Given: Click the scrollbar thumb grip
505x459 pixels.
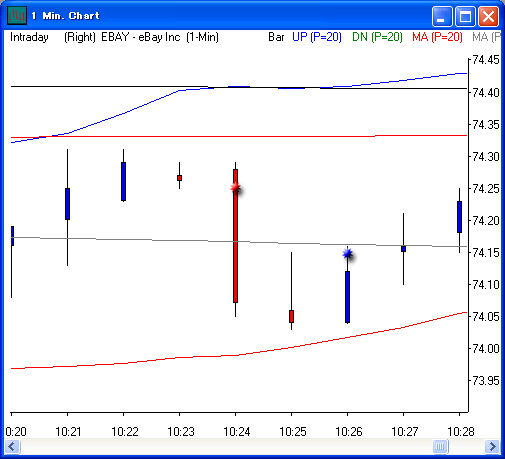Looking at the screenshot, I should pyautogui.click(x=440, y=446).
